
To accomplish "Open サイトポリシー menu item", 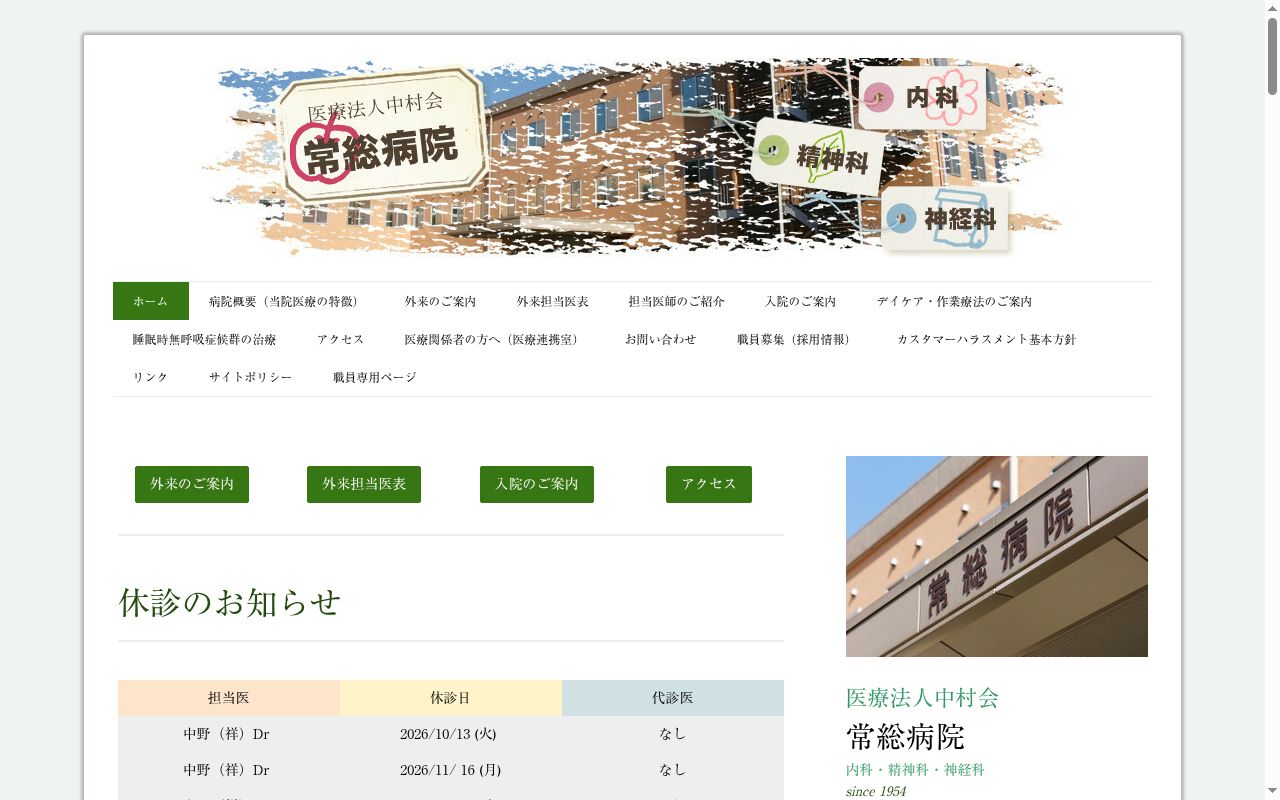I will tap(251, 377).
